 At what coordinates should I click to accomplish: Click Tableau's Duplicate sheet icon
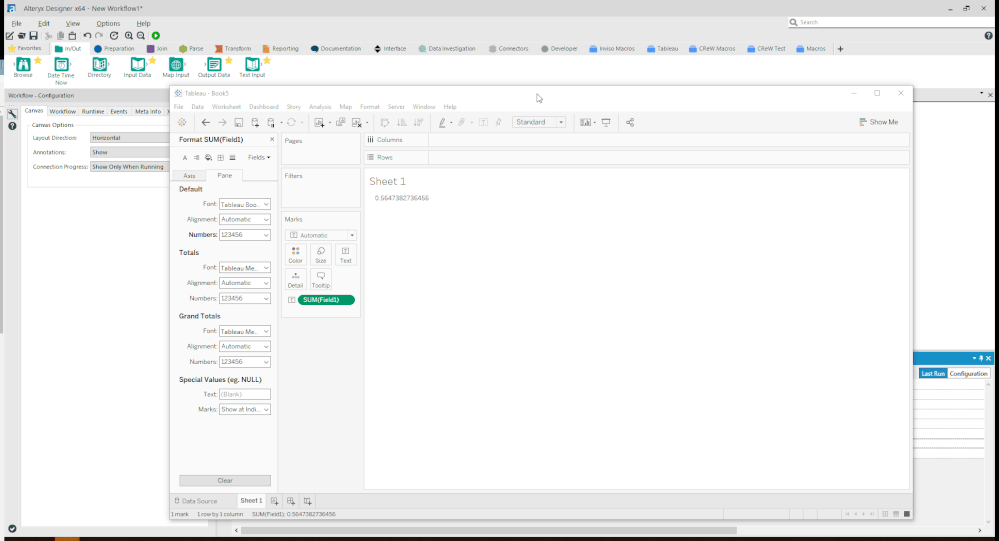[x=341, y=122]
